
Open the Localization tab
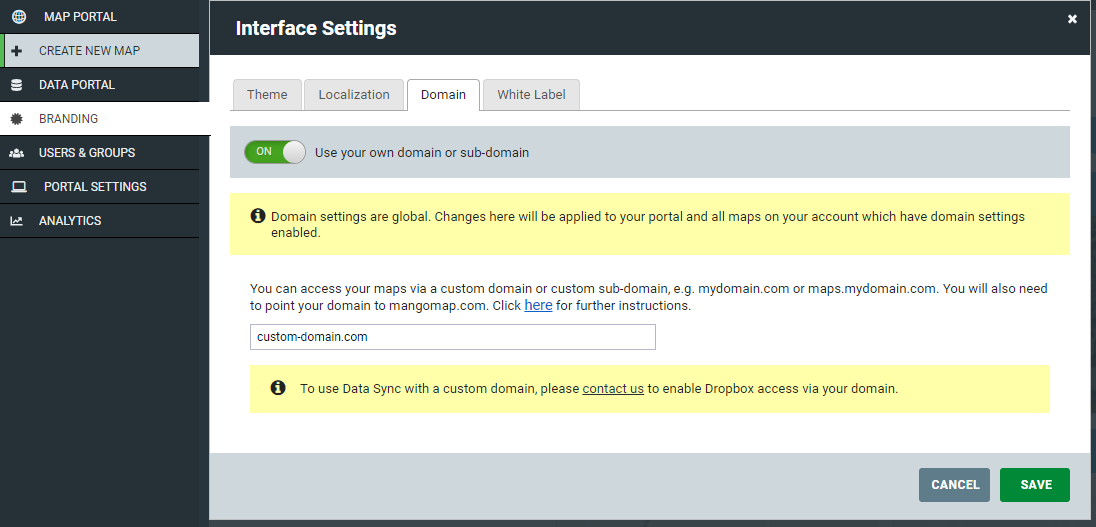[x=354, y=95]
